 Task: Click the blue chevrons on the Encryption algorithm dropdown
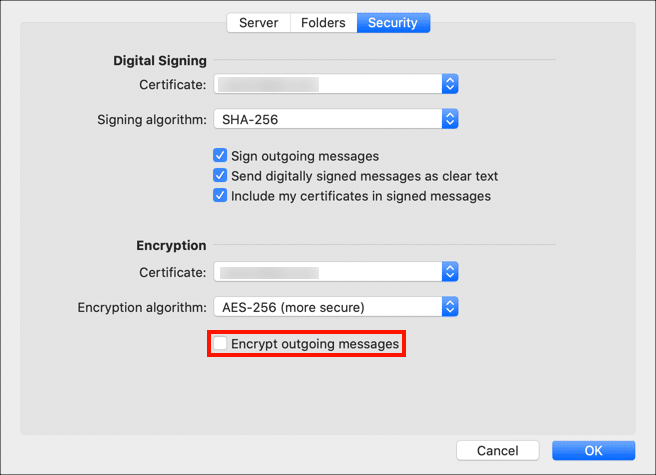[450, 307]
